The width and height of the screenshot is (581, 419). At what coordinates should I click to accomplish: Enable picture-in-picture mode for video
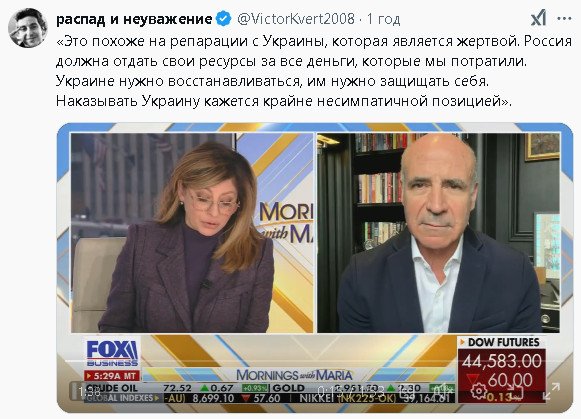[x=515, y=391]
